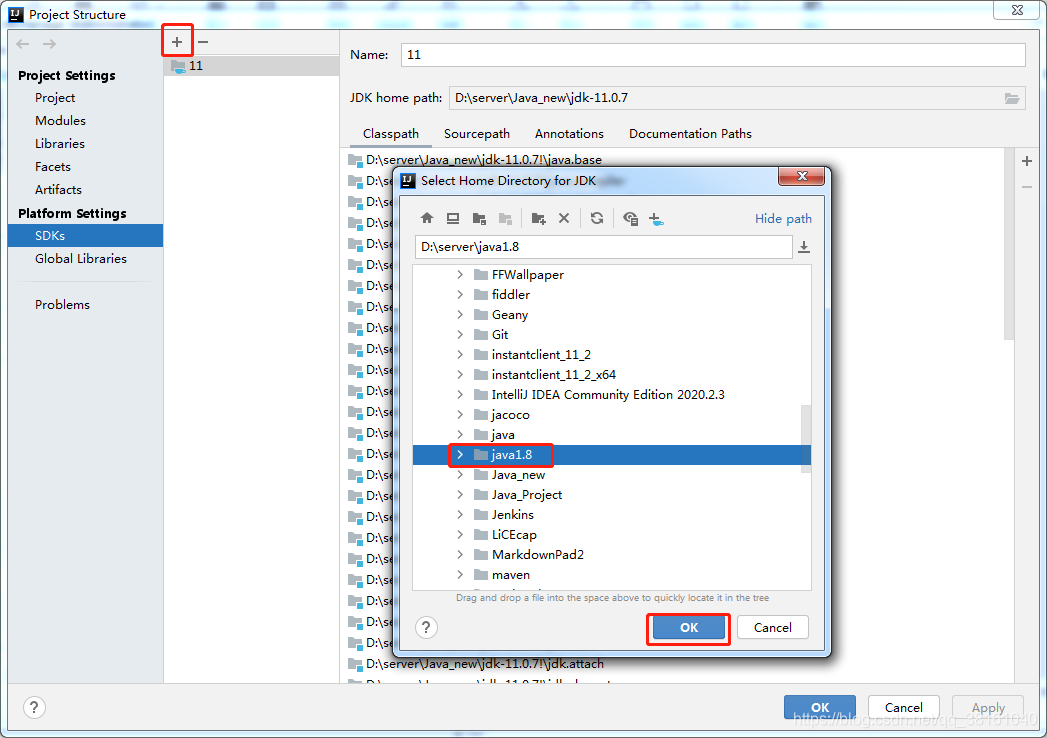
Task: Click the Delete X icon in file chooser
Action: coord(564,218)
